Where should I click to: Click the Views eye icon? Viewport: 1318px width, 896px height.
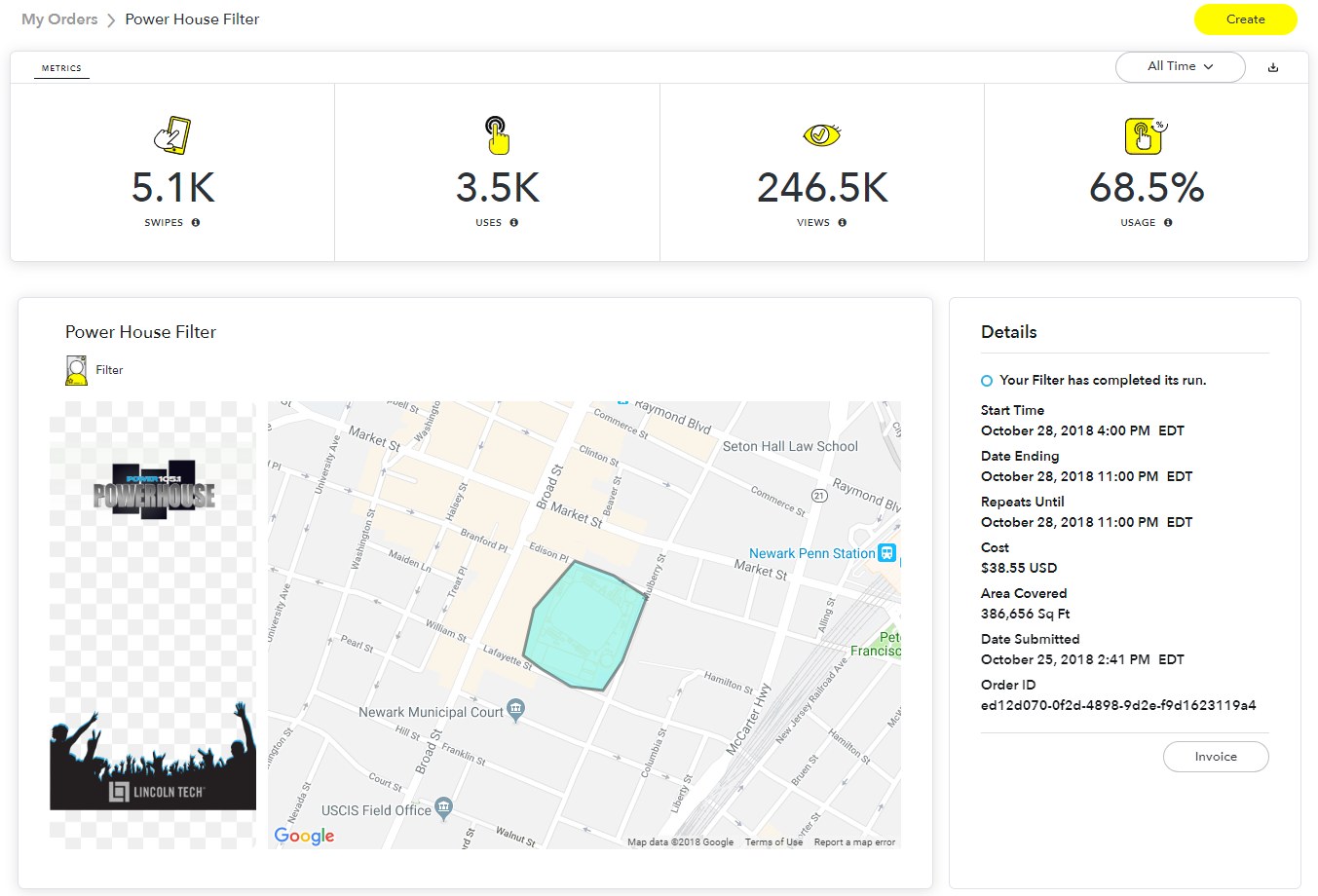[x=821, y=134]
